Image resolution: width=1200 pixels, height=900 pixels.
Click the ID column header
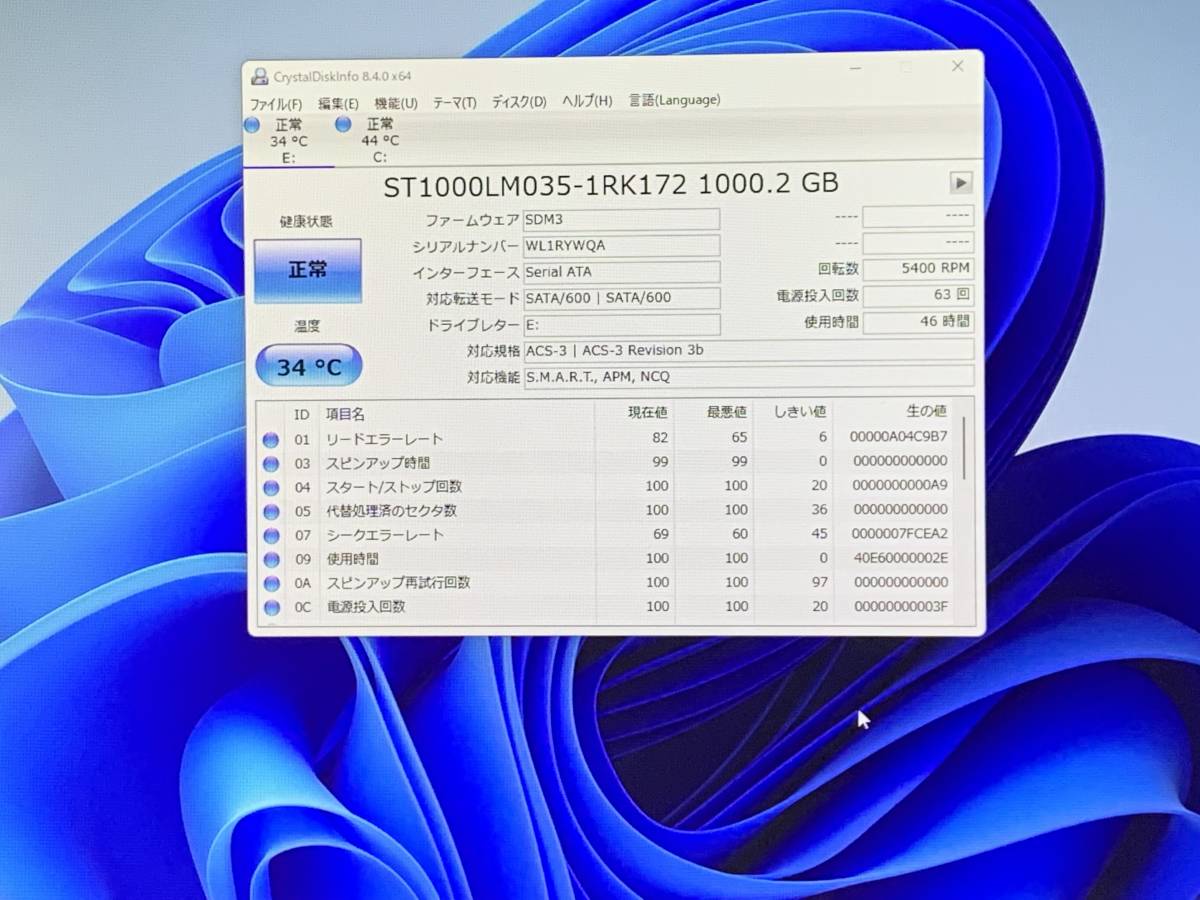pos(301,414)
